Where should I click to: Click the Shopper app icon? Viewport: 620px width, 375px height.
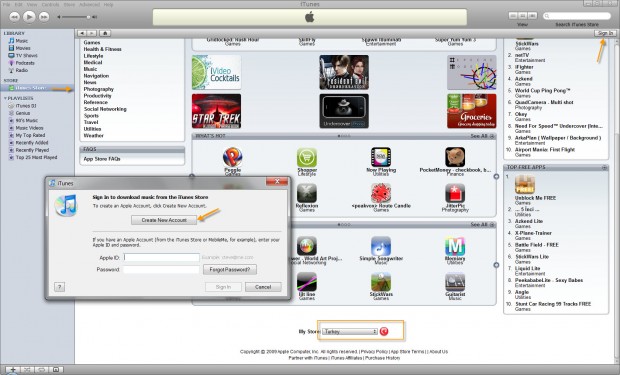tap(307, 157)
